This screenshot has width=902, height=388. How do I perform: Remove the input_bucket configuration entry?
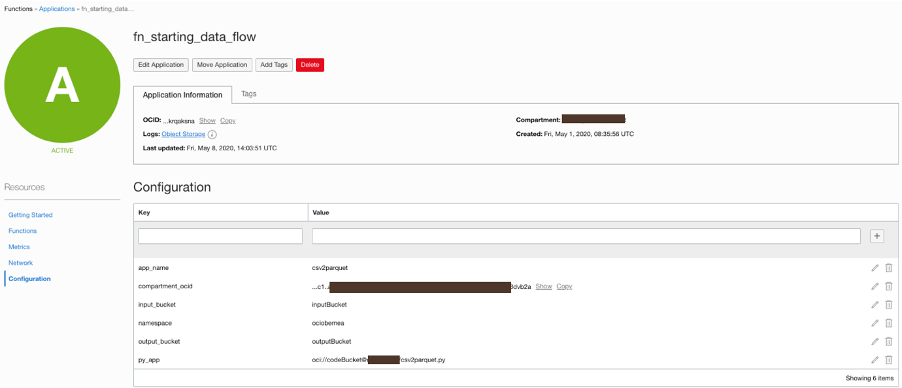[x=888, y=305]
